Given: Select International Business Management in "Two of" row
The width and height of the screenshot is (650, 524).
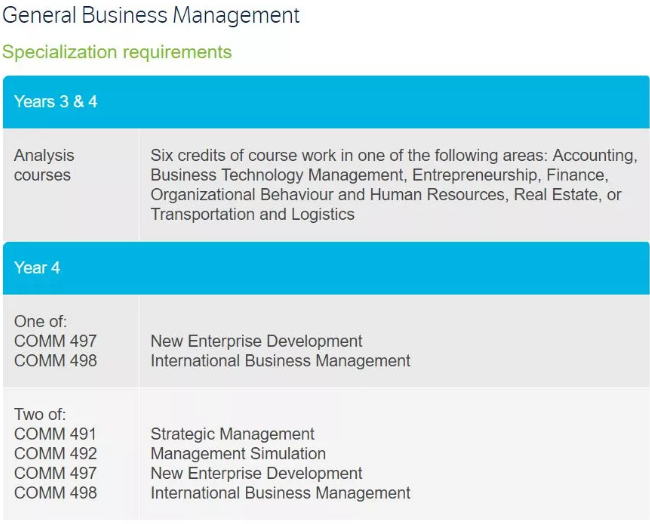Looking at the screenshot, I should pyautogui.click(x=280, y=493).
